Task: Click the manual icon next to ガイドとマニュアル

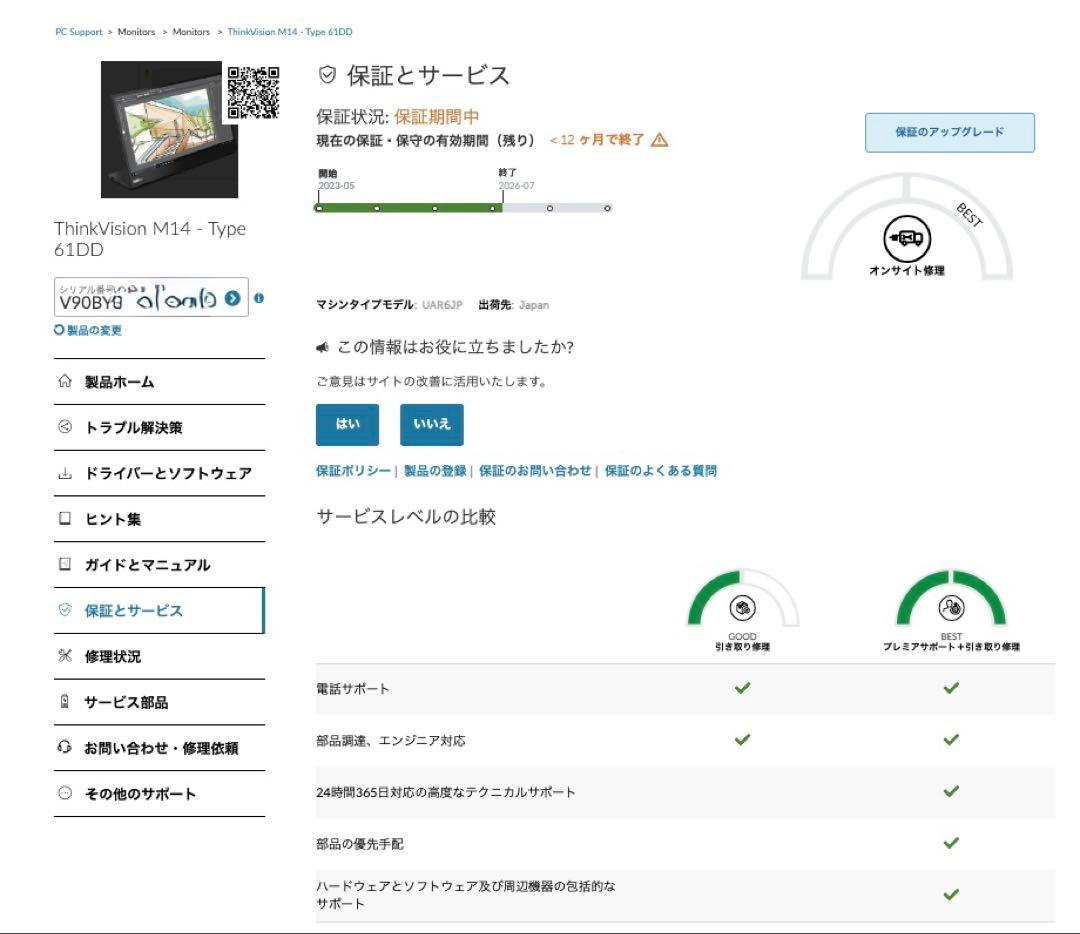Action: 66,565
